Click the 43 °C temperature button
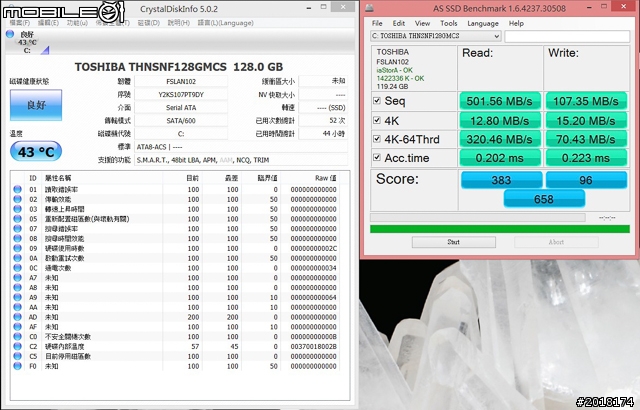This screenshot has height=410, width=640. tap(36, 152)
